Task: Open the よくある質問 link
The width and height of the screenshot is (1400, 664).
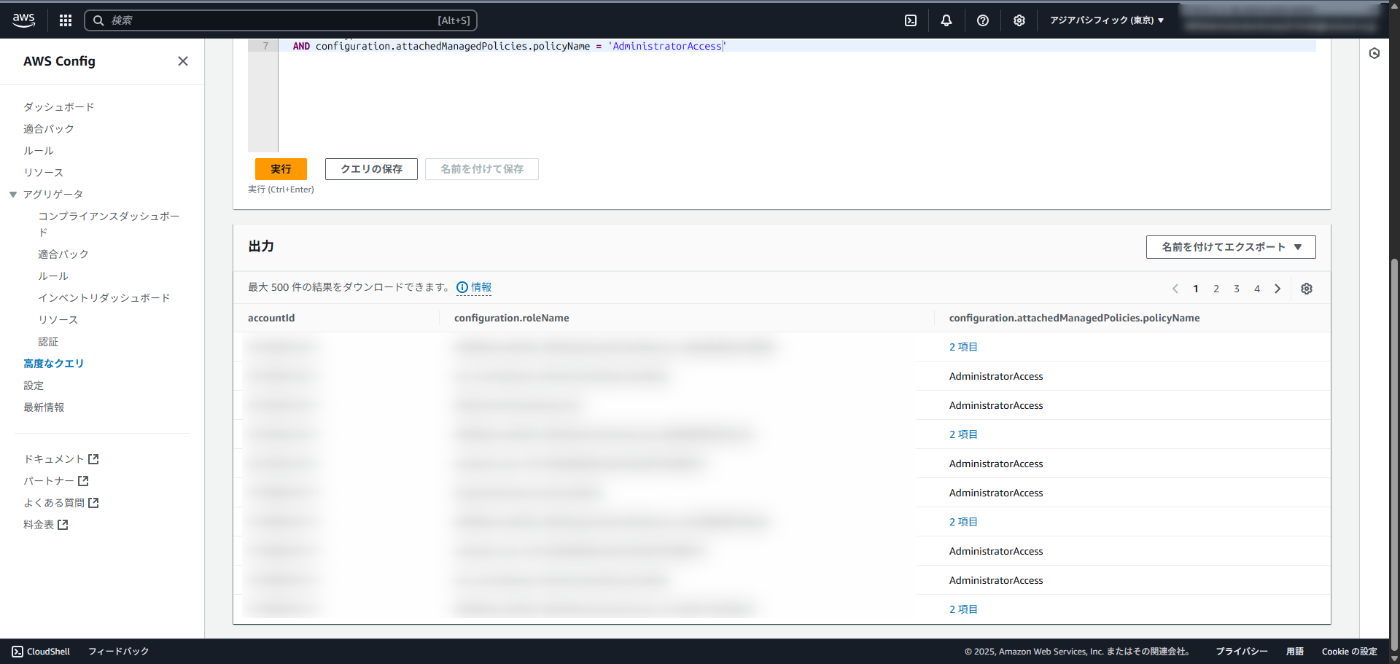Action: [x=54, y=503]
